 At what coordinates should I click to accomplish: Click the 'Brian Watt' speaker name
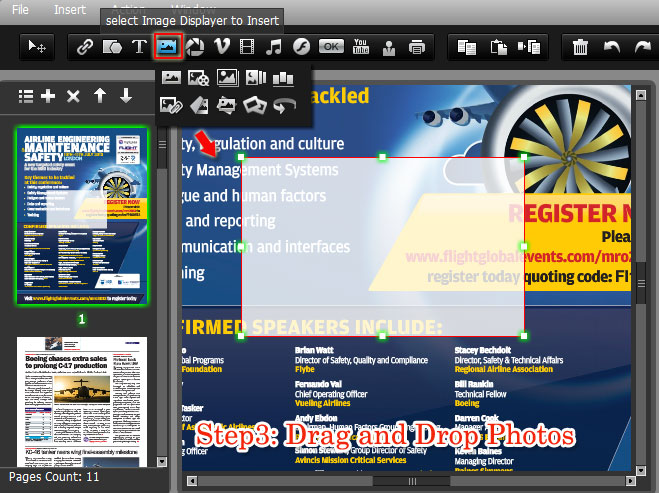click(314, 350)
